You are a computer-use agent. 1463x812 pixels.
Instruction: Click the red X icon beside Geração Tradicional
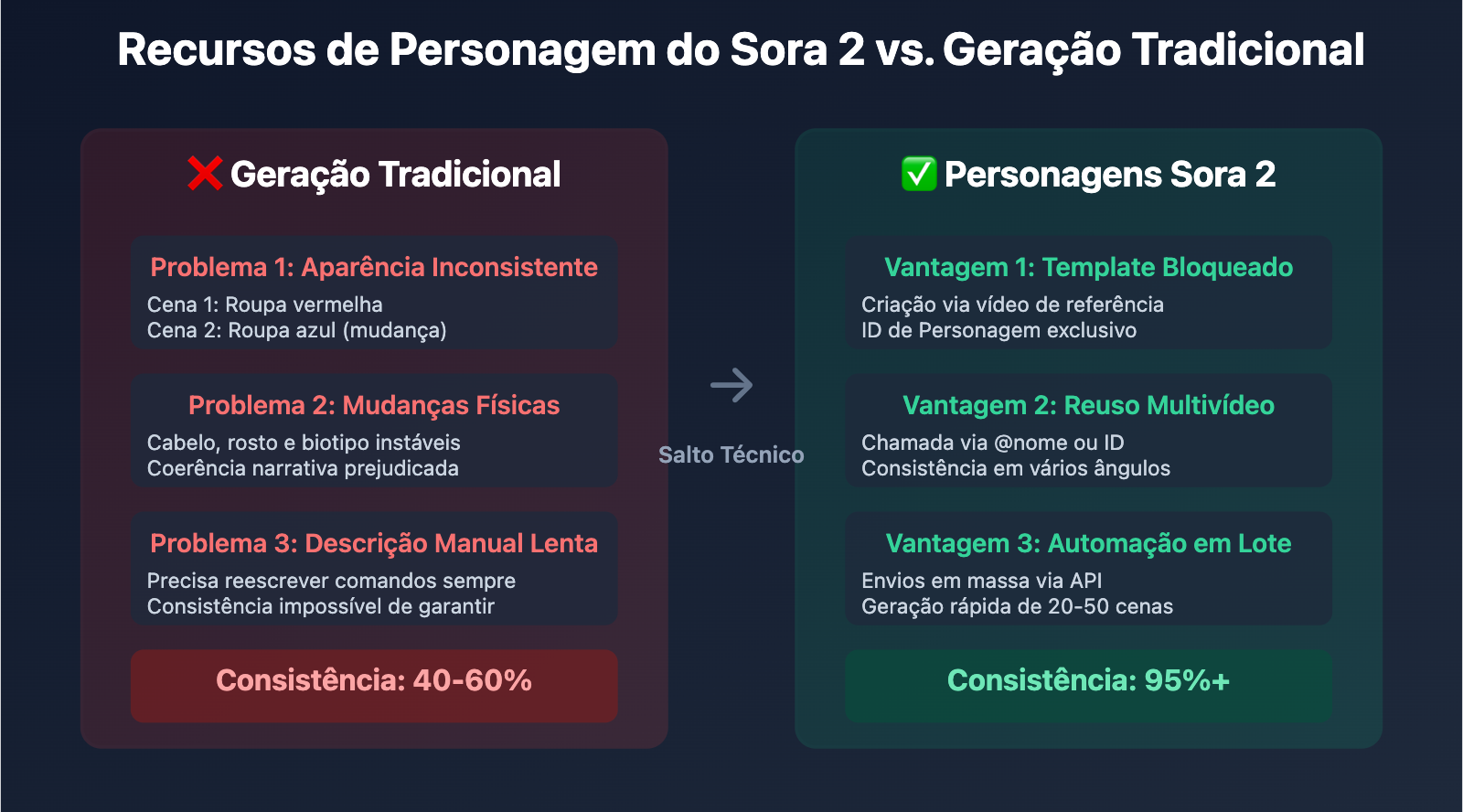pos(205,174)
